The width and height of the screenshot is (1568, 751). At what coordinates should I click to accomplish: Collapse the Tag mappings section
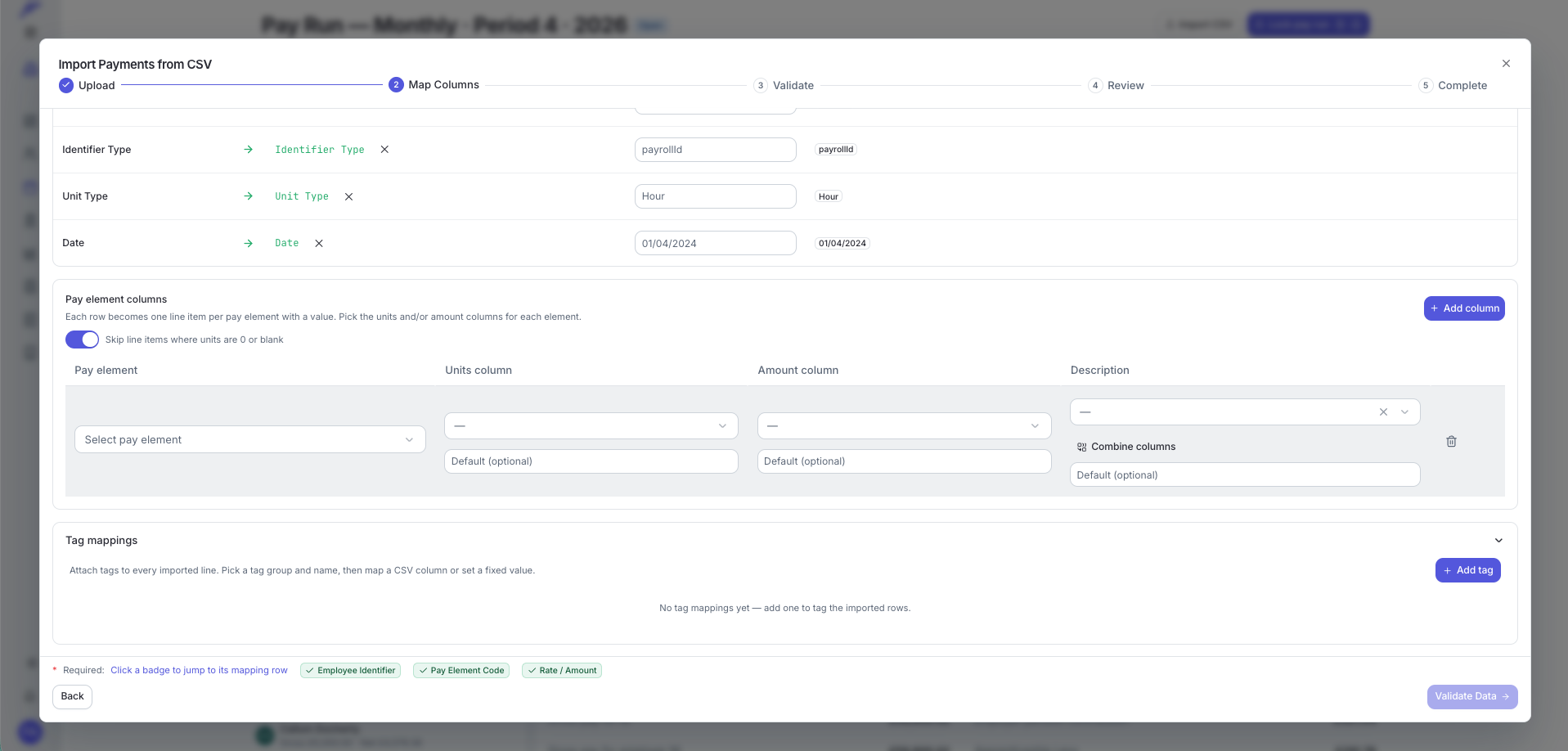[x=1498, y=541]
